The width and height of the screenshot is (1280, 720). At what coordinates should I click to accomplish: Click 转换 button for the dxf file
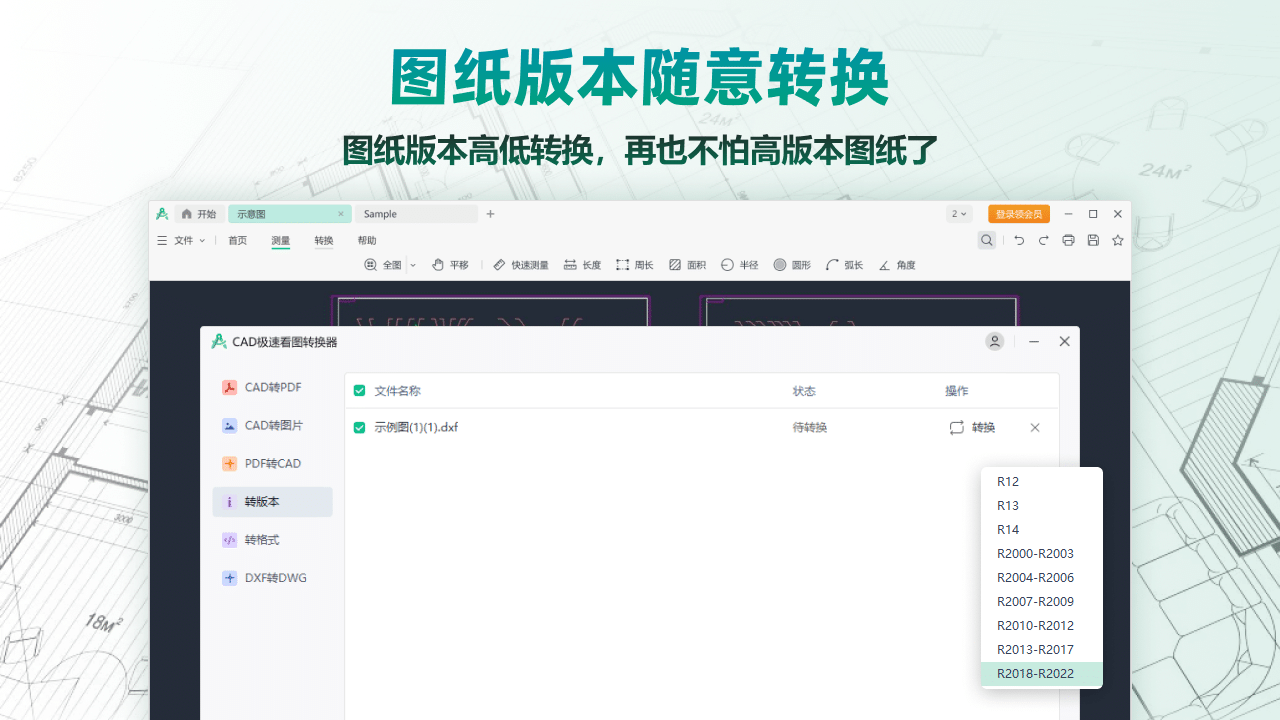click(972, 428)
